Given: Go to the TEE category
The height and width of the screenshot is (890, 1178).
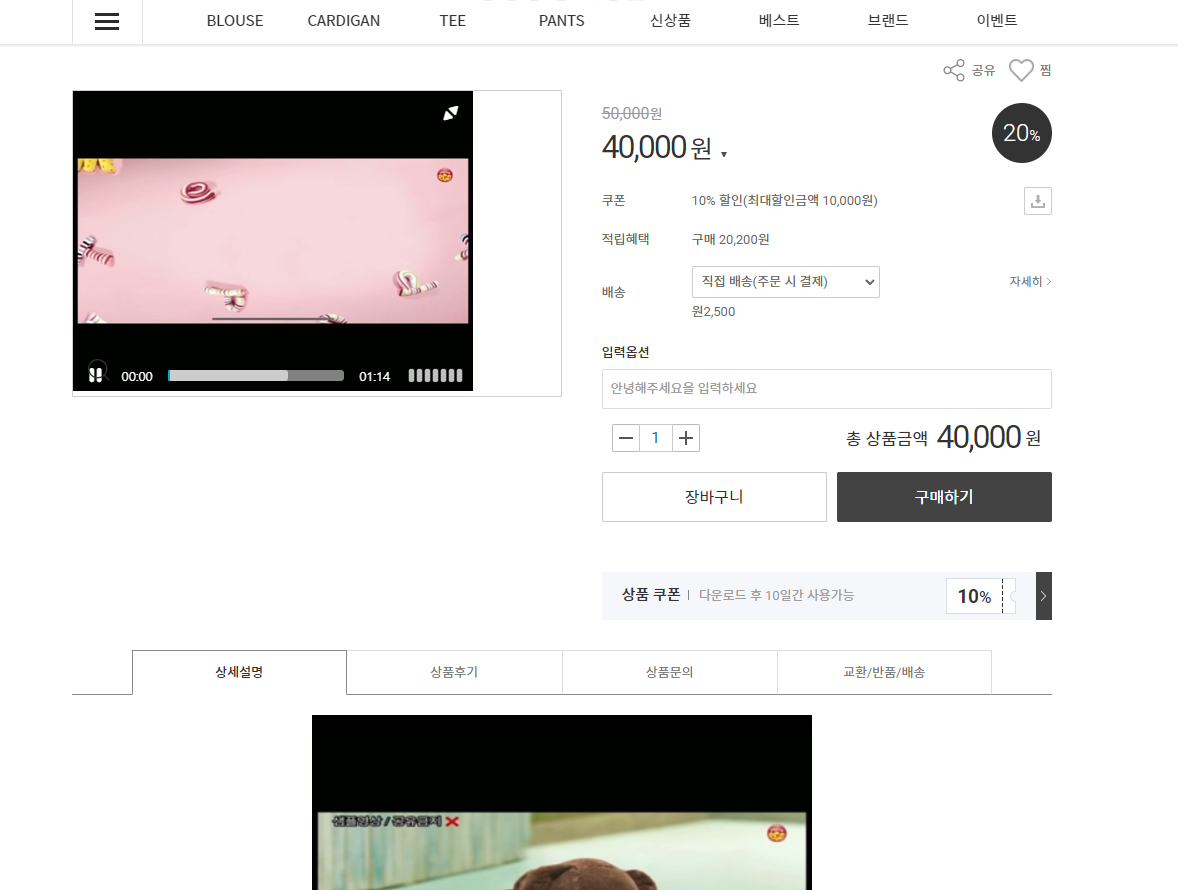Looking at the screenshot, I should click(x=452, y=21).
